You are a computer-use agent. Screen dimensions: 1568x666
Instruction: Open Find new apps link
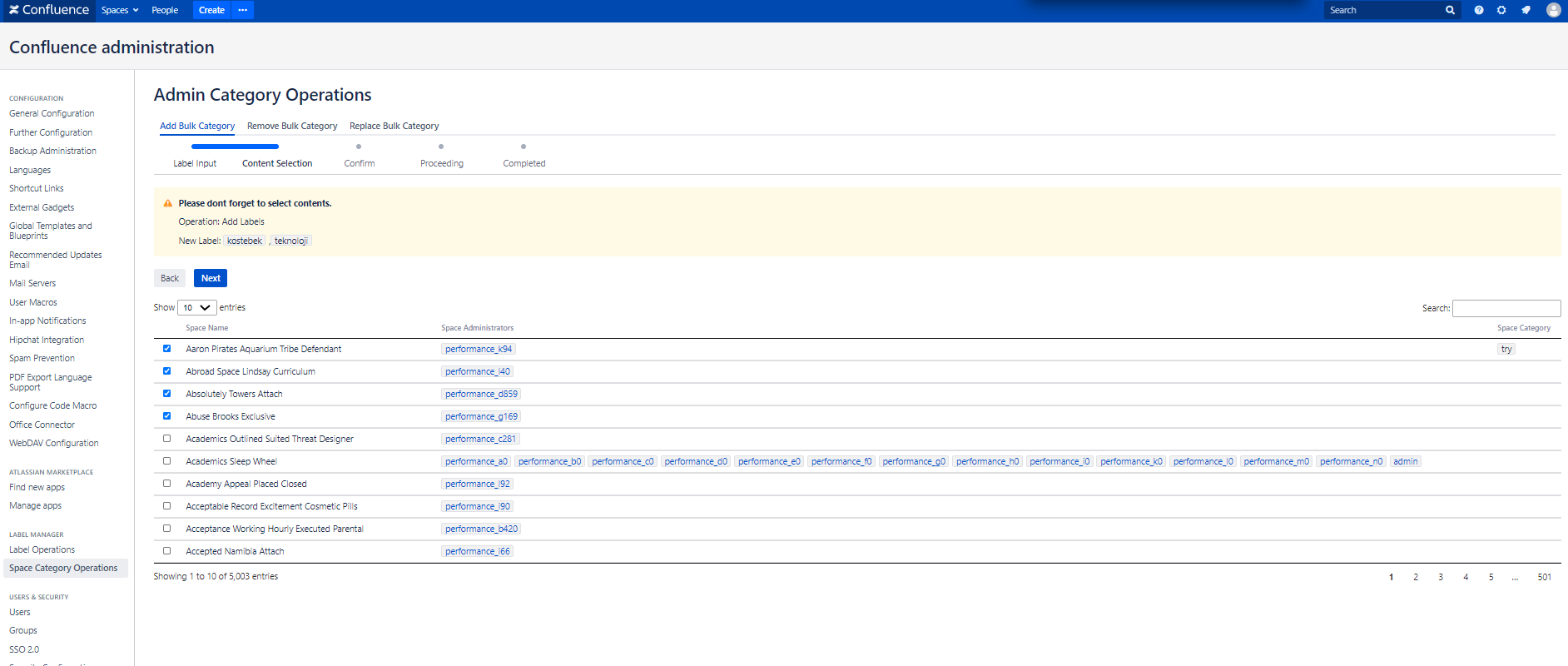point(37,487)
